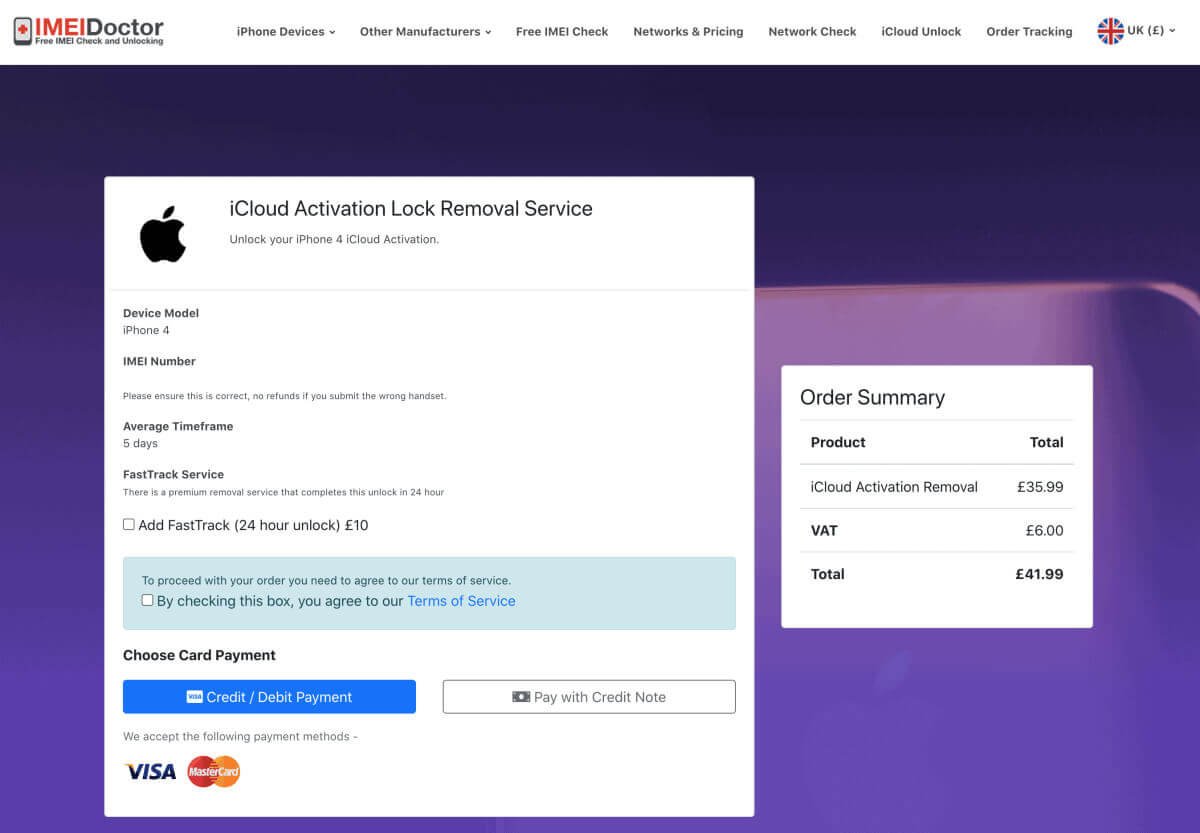Navigate to iCloud Unlock
1200x833 pixels.
[921, 31]
